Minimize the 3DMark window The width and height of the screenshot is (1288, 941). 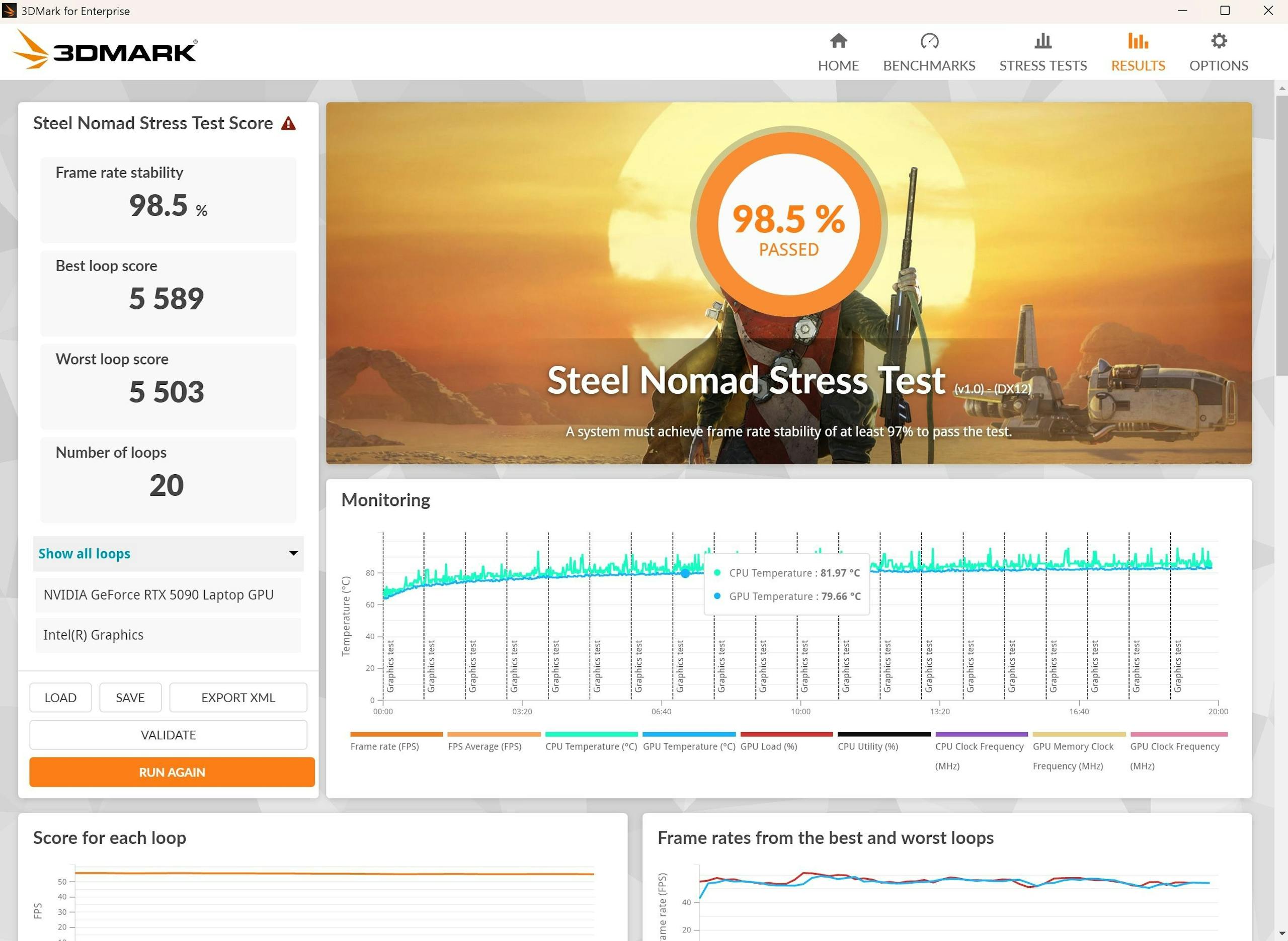(x=1182, y=11)
